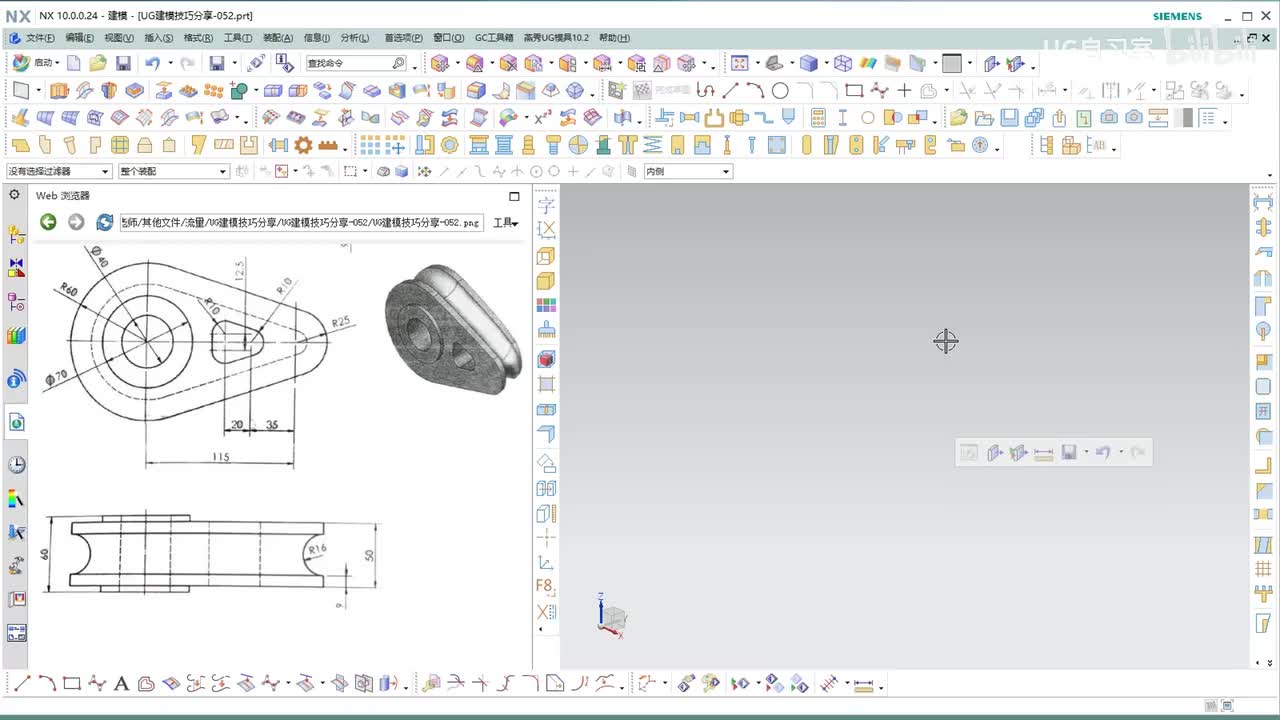The image size is (1280, 720).
Task: Click the Open folder icon
Action: (x=97, y=63)
